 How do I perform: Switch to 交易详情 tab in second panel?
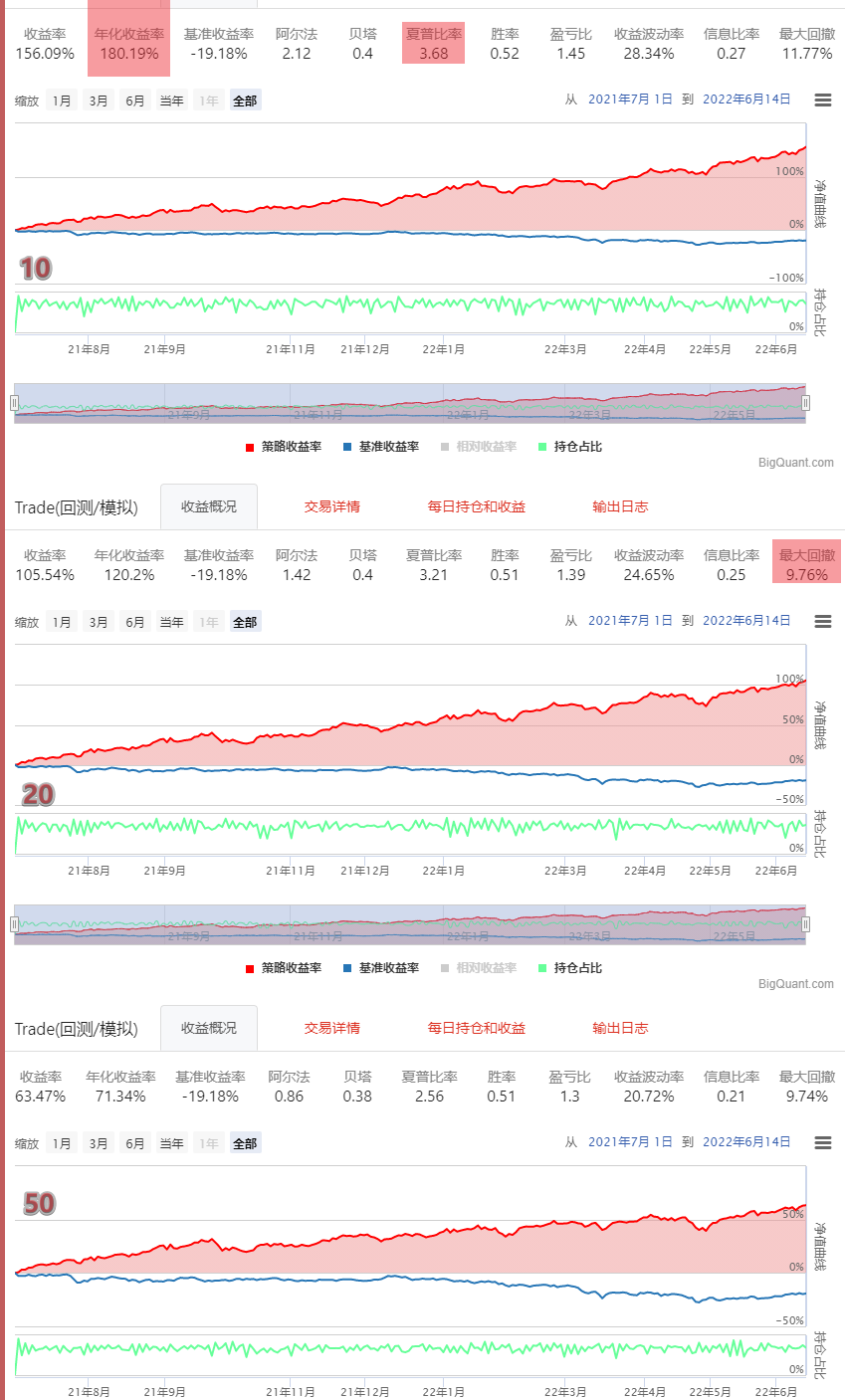(331, 506)
